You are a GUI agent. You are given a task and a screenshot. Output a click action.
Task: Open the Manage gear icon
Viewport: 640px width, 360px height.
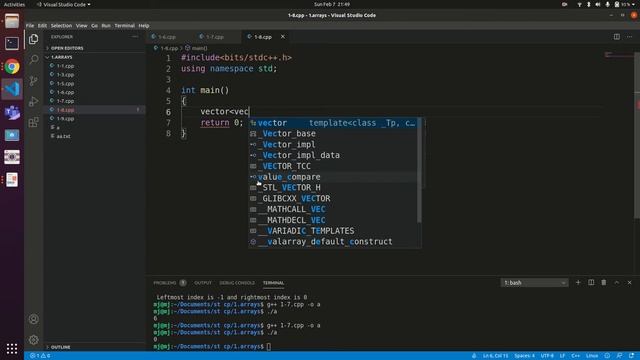[33, 339]
